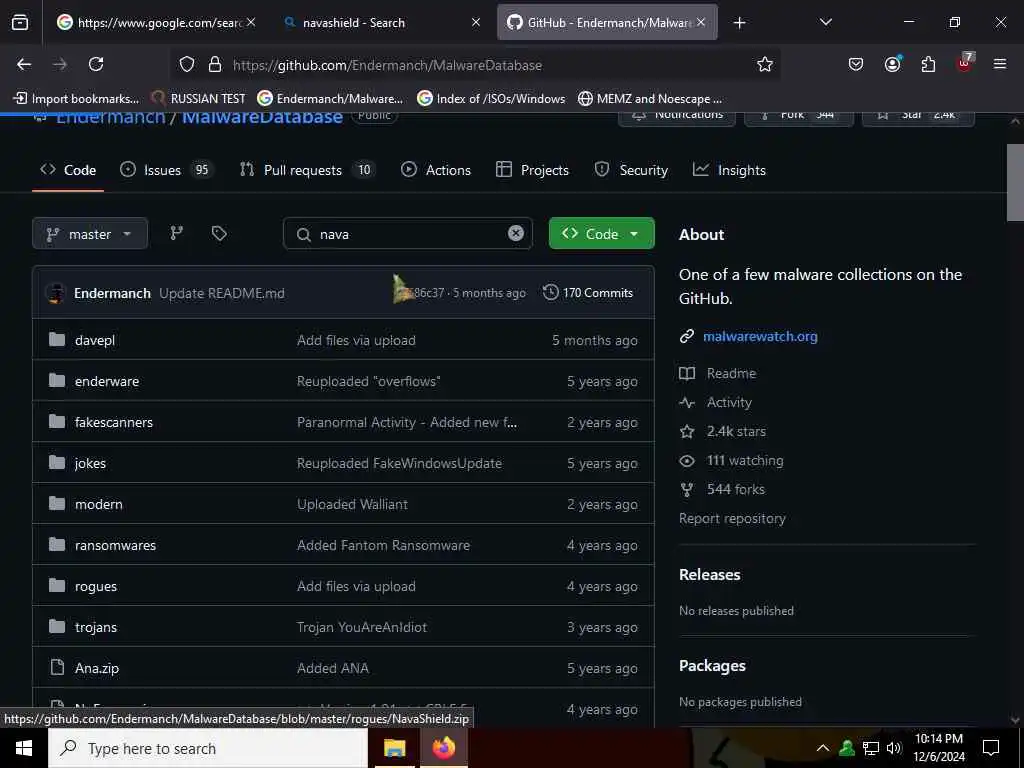Viewport: 1024px width, 768px height.
Task: Open the Import bookmarks bookmark
Action: pyautogui.click(x=76, y=99)
